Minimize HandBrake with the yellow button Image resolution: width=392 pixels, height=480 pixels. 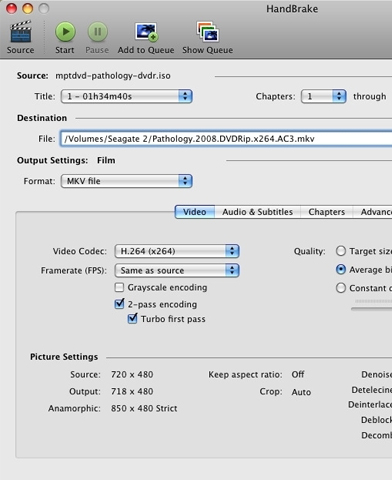(x=28, y=8)
